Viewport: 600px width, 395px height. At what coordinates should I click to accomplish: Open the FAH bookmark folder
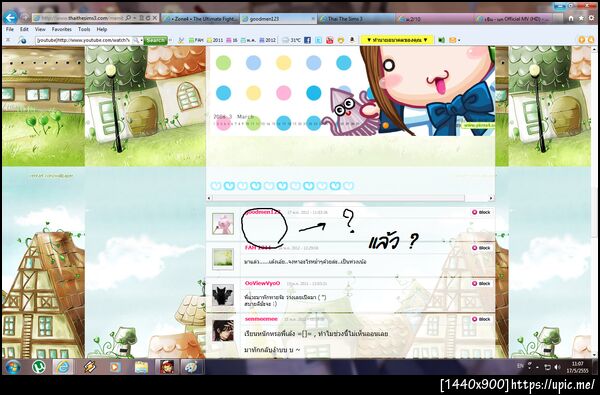[x=196, y=40]
